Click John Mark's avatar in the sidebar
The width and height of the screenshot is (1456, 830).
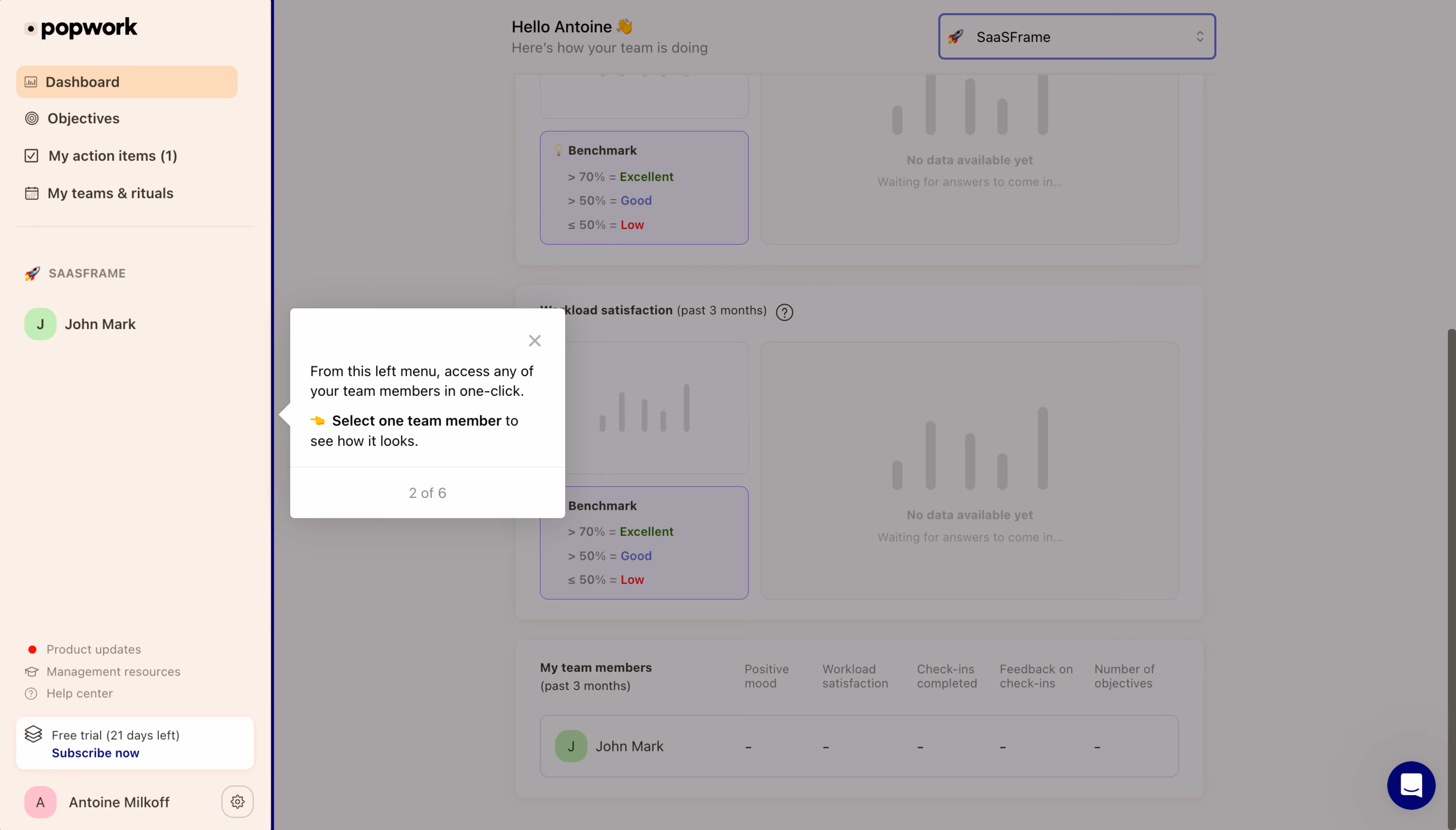tap(40, 324)
